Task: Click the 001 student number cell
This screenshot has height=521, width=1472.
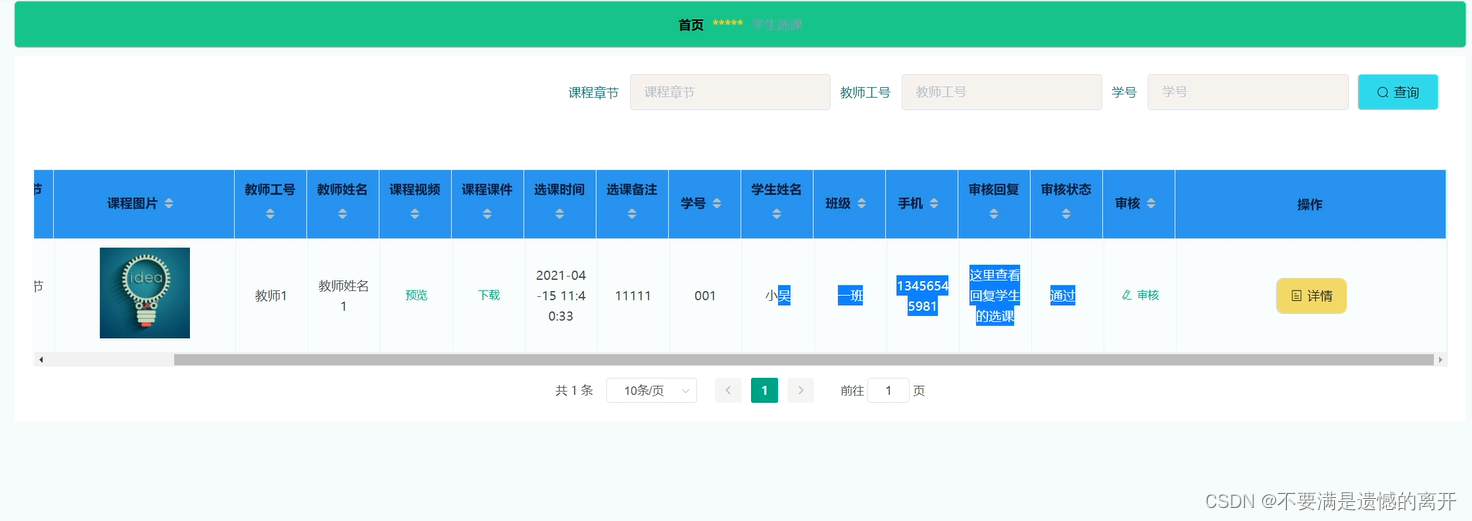Action: pos(705,296)
